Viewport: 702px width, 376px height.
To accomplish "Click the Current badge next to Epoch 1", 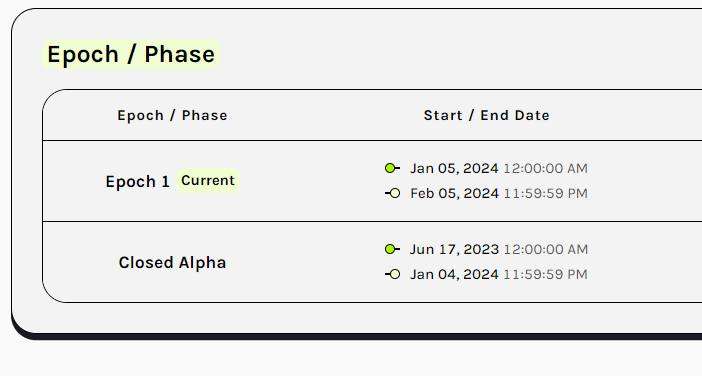I will click(208, 181).
